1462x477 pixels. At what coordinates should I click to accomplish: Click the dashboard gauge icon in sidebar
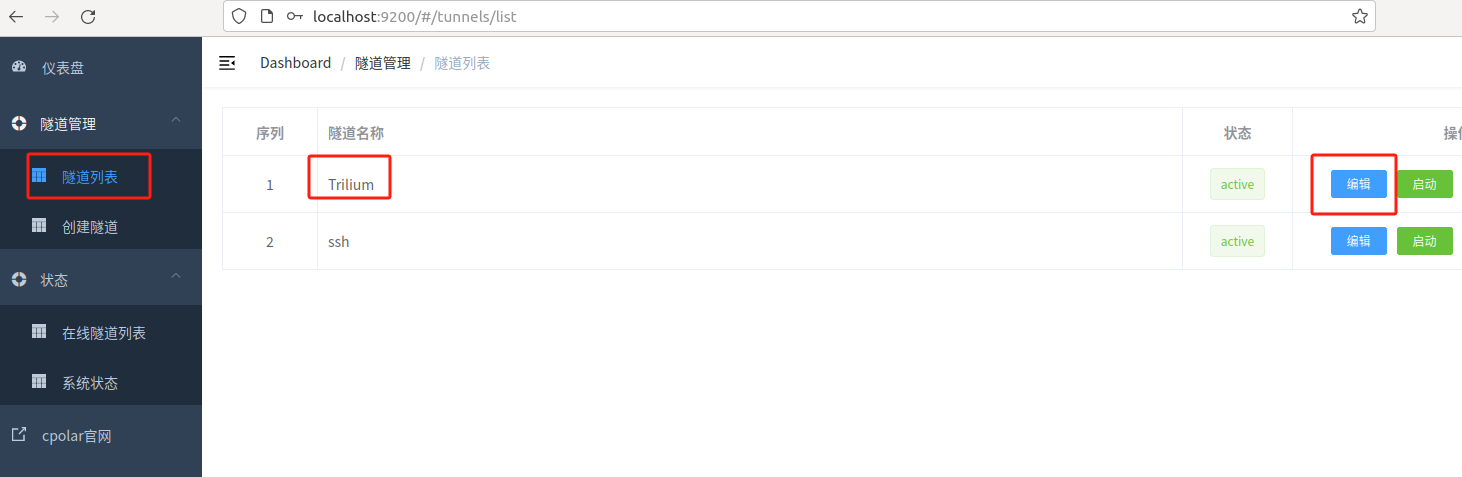click(19, 67)
